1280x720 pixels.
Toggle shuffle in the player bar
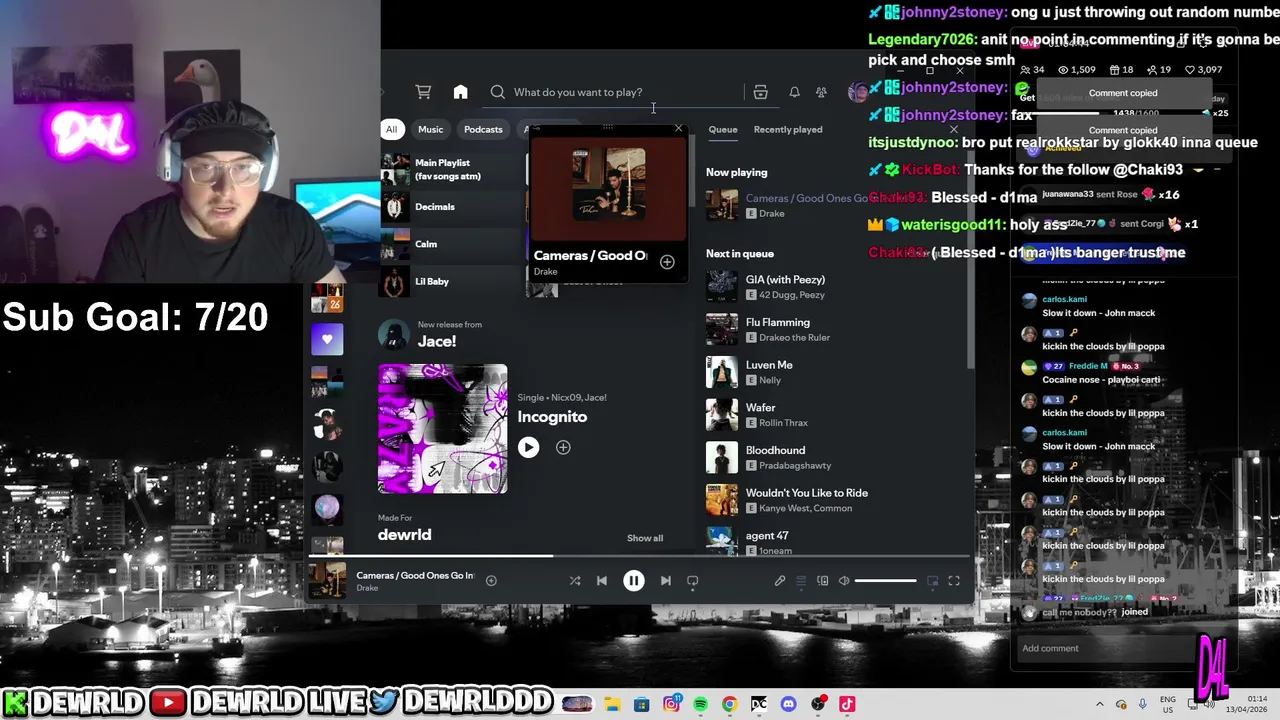[575, 580]
